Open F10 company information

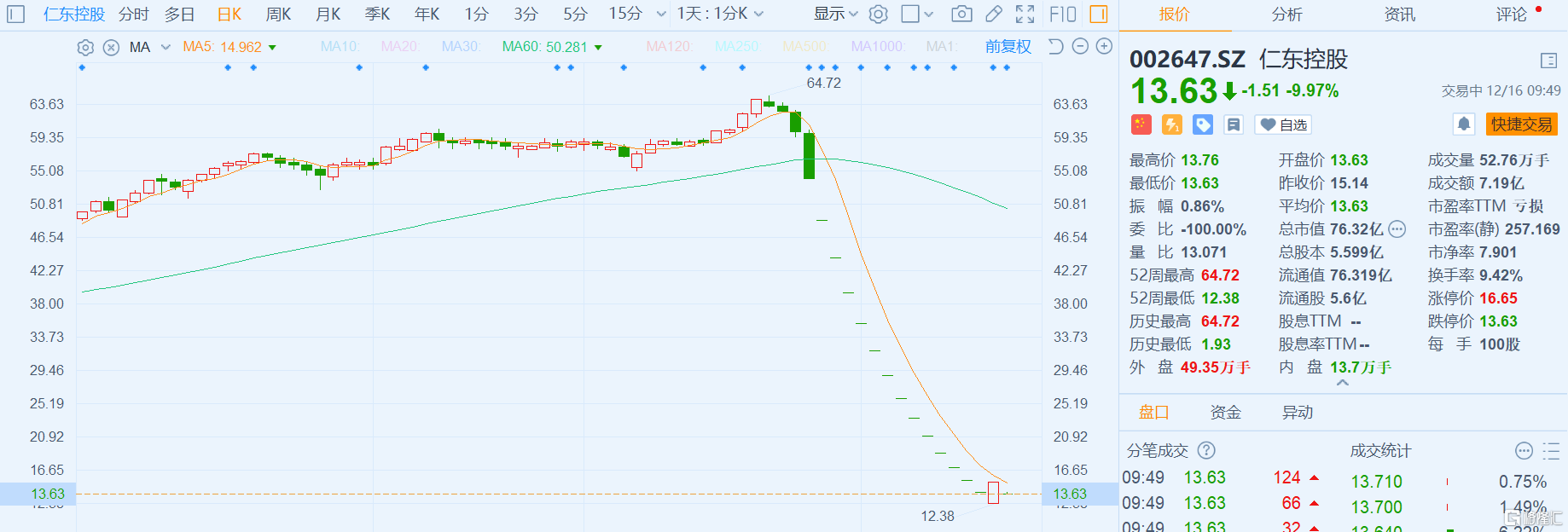pos(1063,14)
